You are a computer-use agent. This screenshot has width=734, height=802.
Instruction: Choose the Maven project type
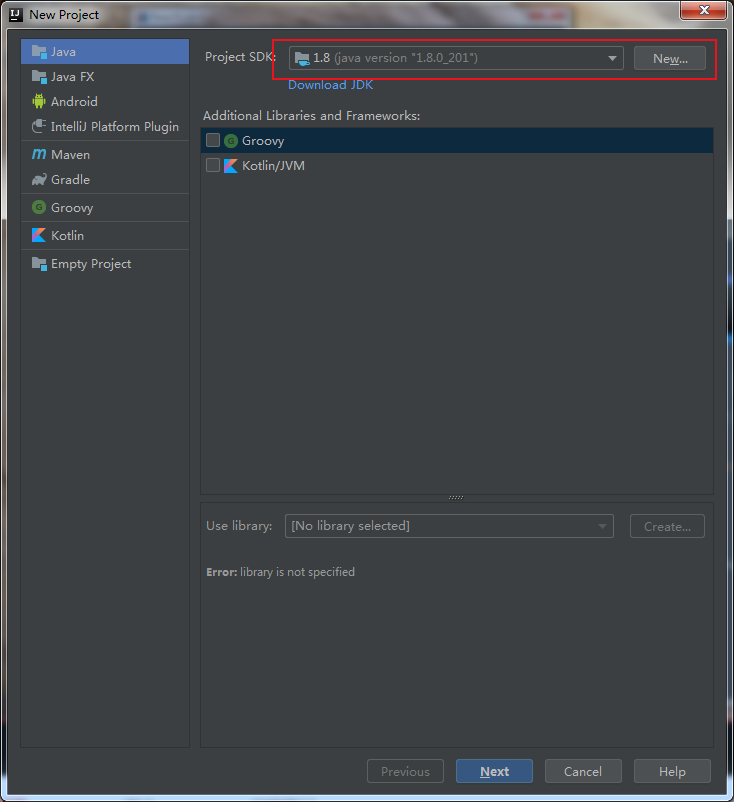pyautogui.click(x=105, y=154)
